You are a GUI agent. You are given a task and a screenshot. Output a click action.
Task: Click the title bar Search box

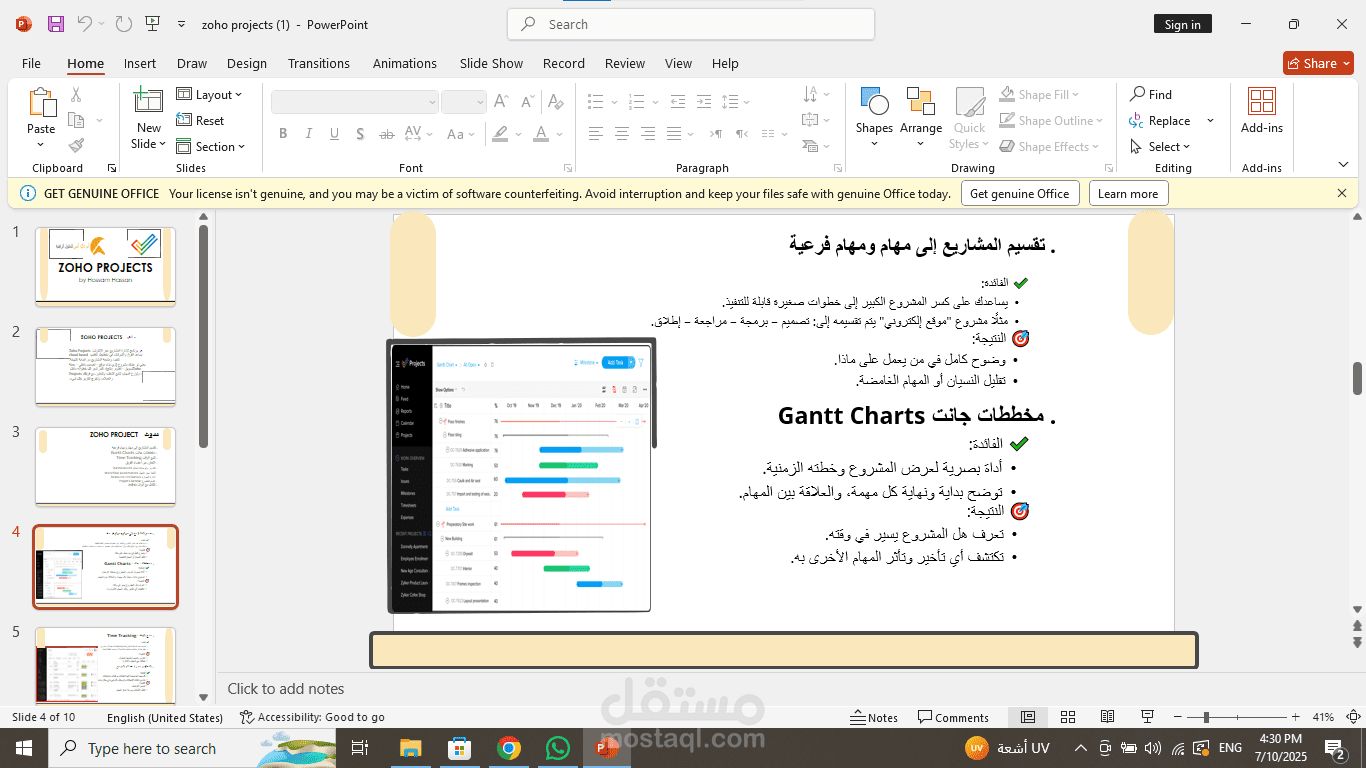coord(691,24)
